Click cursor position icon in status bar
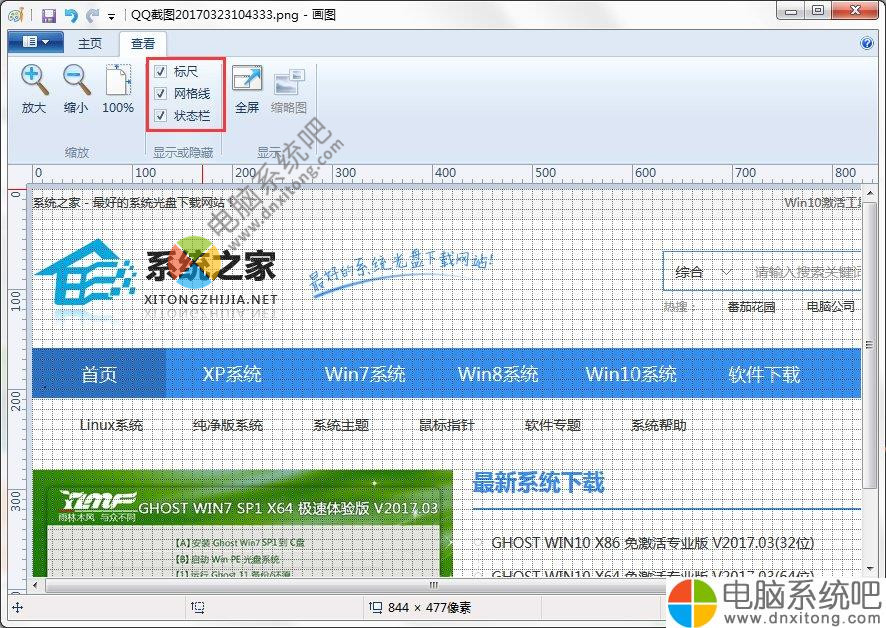The width and height of the screenshot is (886, 628). coord(17,607)
